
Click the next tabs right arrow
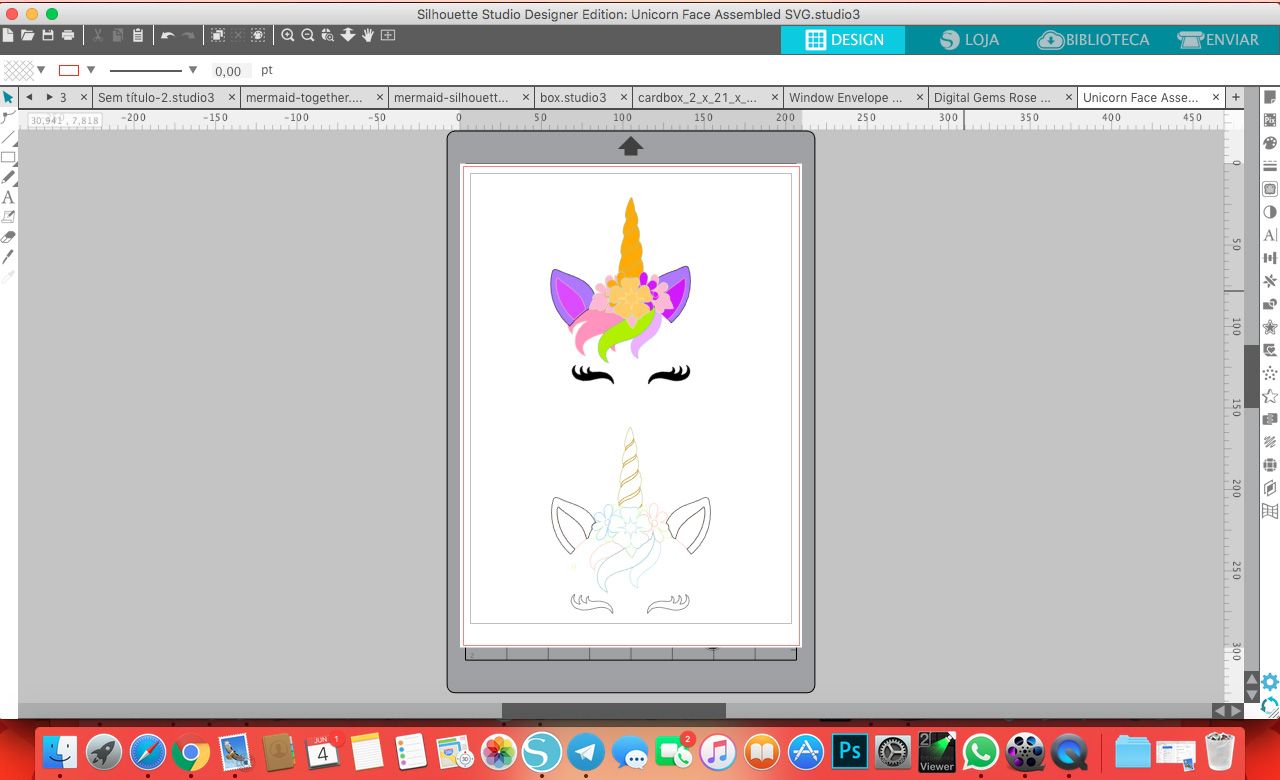[49, 97]
